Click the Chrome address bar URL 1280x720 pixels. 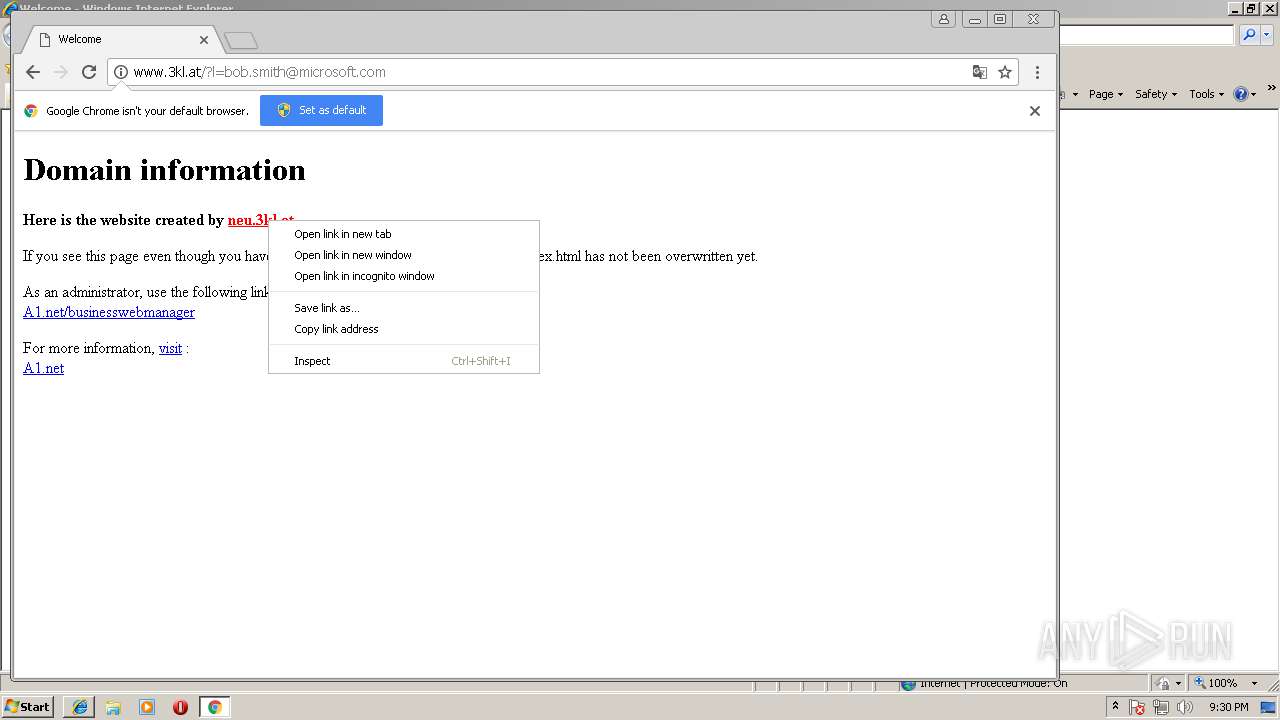[x=260, y=72]
